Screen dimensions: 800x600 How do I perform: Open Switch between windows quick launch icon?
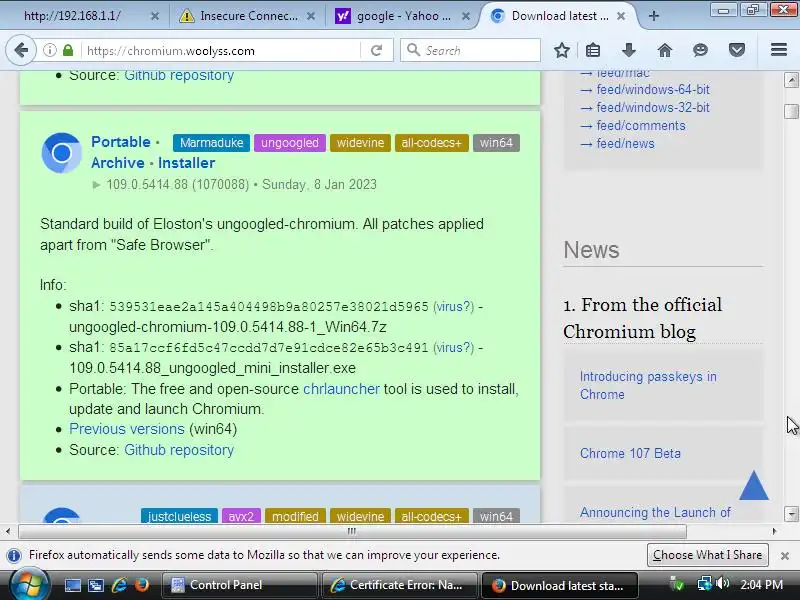pos(95,585)
